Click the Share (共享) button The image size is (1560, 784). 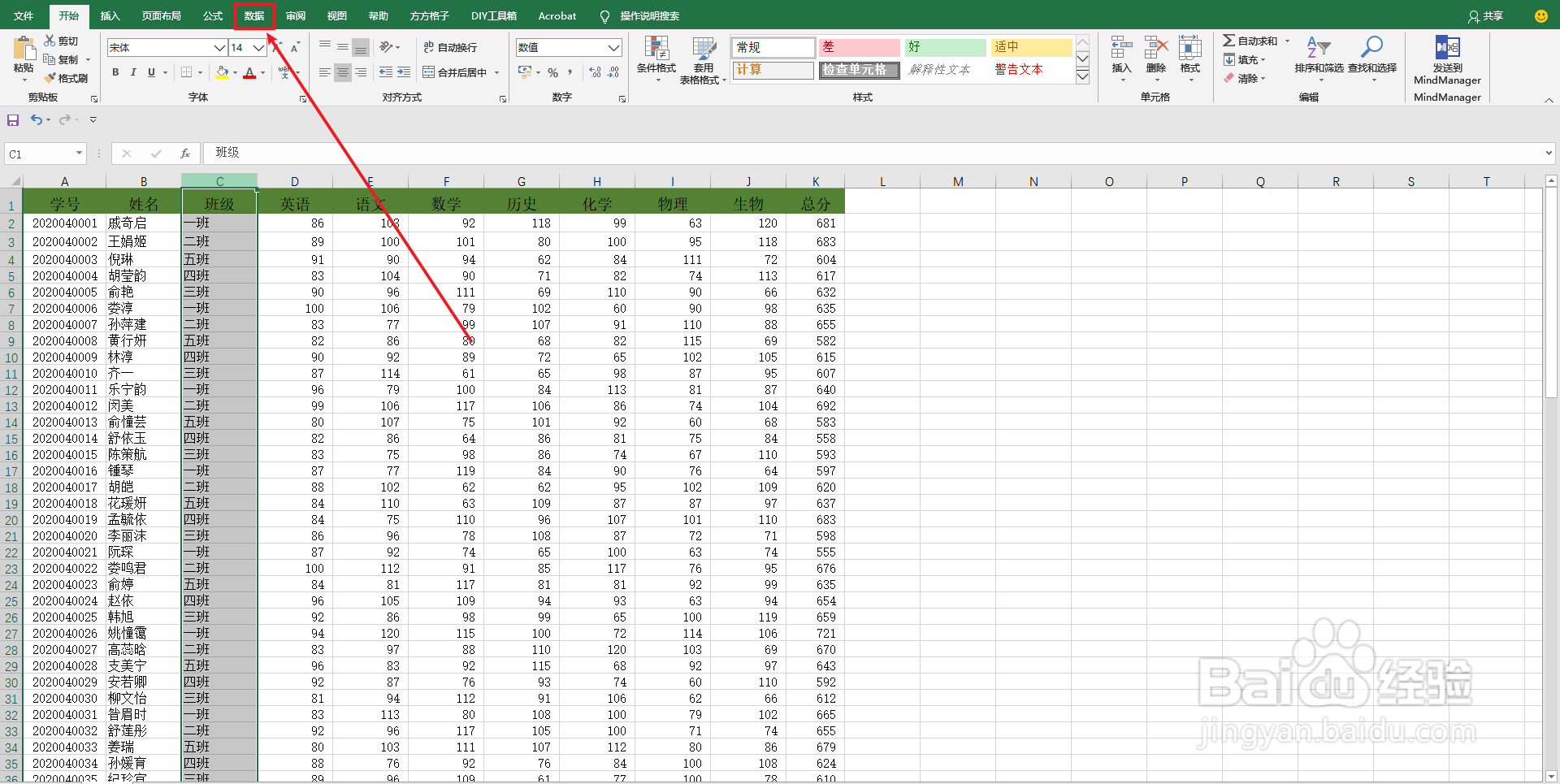click(1486, 15)
